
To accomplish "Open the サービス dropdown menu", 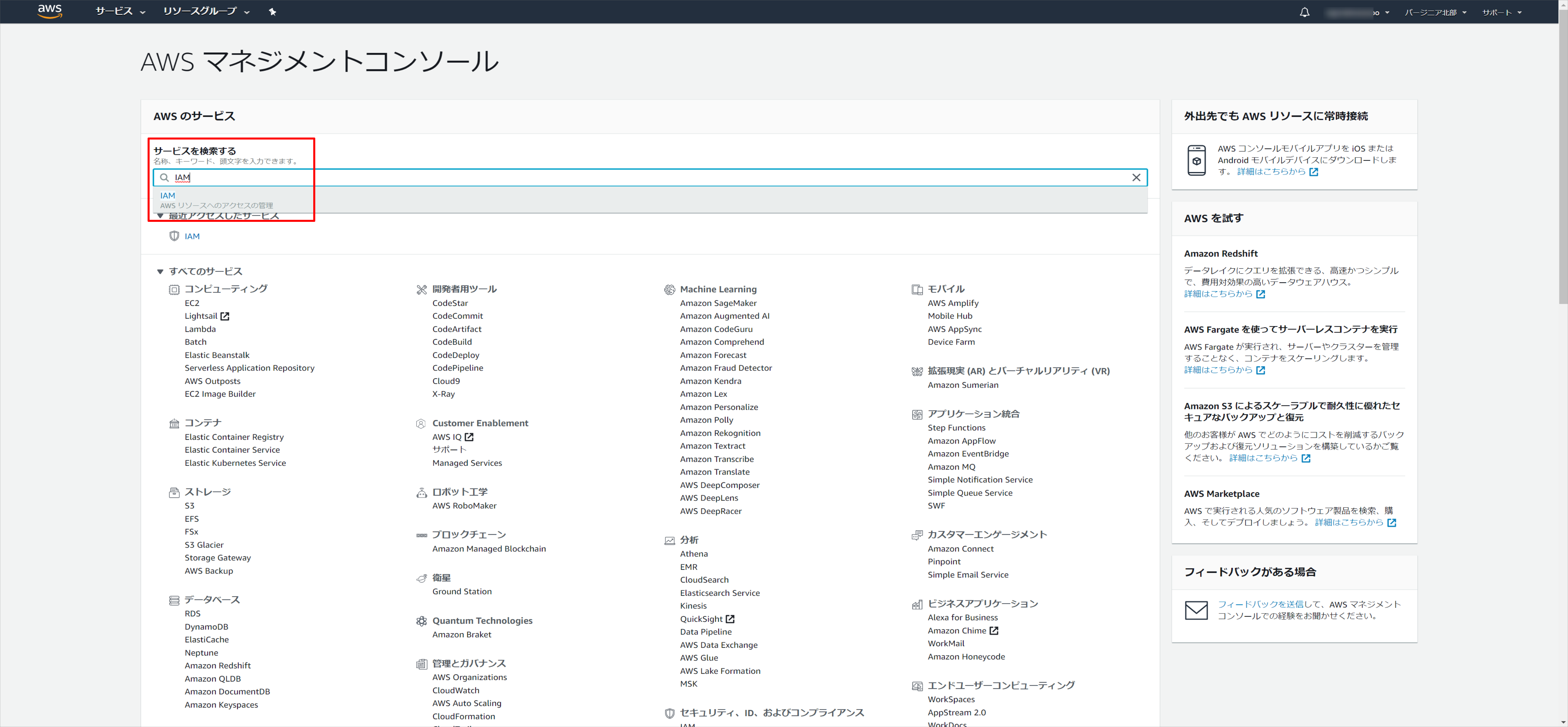I will [120, 12].
